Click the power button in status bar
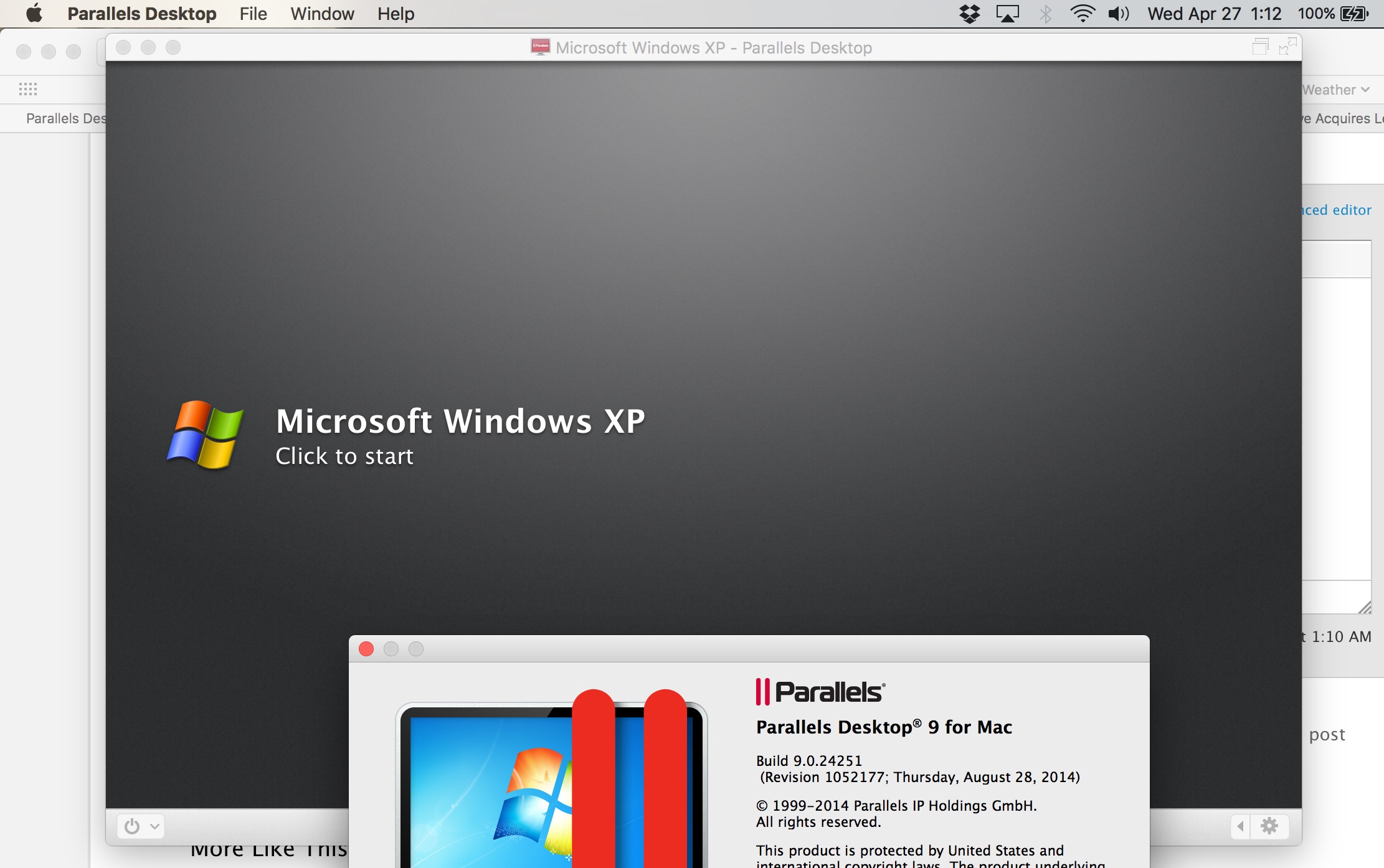The width and height of the screenshot is (1384, 868). 132,826
